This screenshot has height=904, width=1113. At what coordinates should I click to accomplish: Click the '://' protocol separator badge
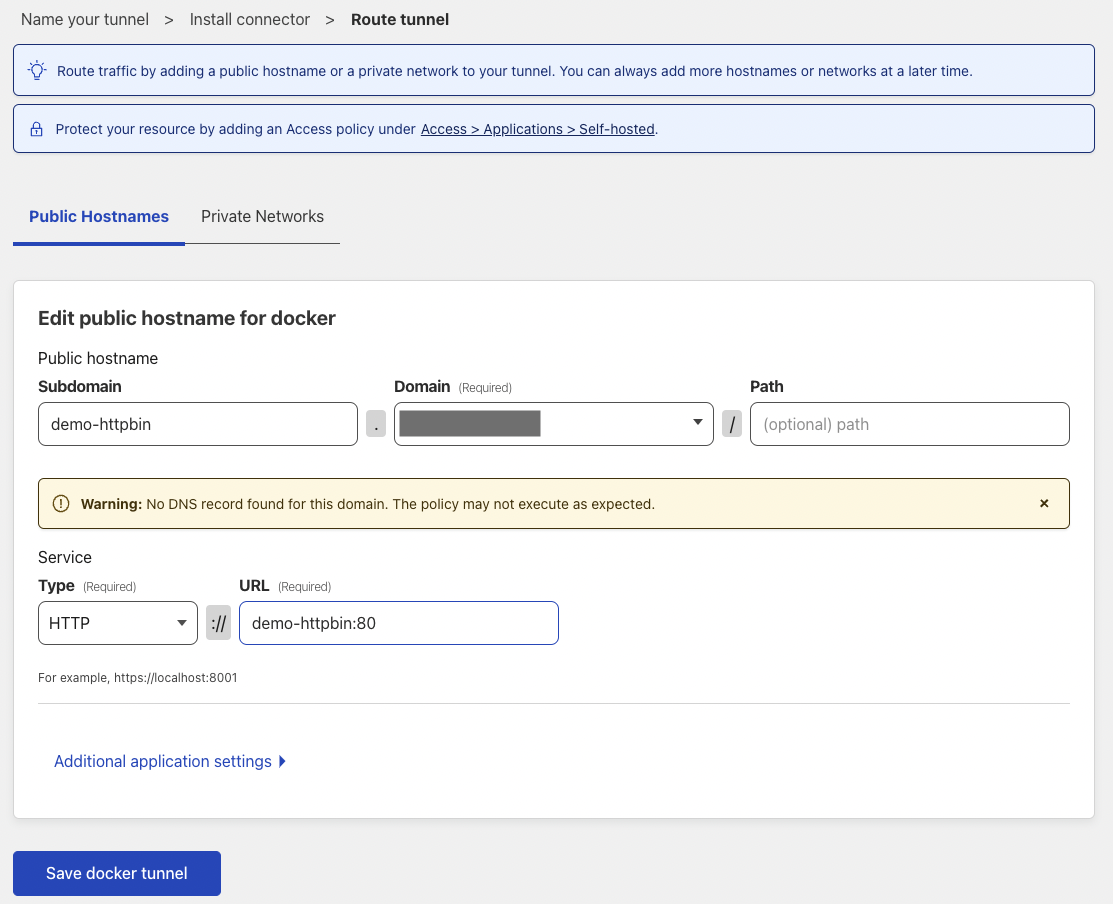coord(218,623)
